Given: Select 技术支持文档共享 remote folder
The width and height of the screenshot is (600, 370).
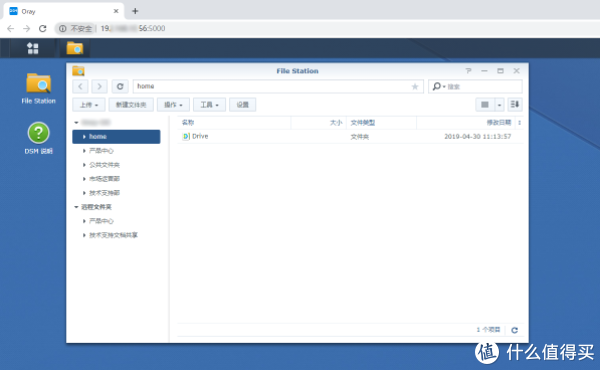Looking at the screenshot, I should click(113, 235).
